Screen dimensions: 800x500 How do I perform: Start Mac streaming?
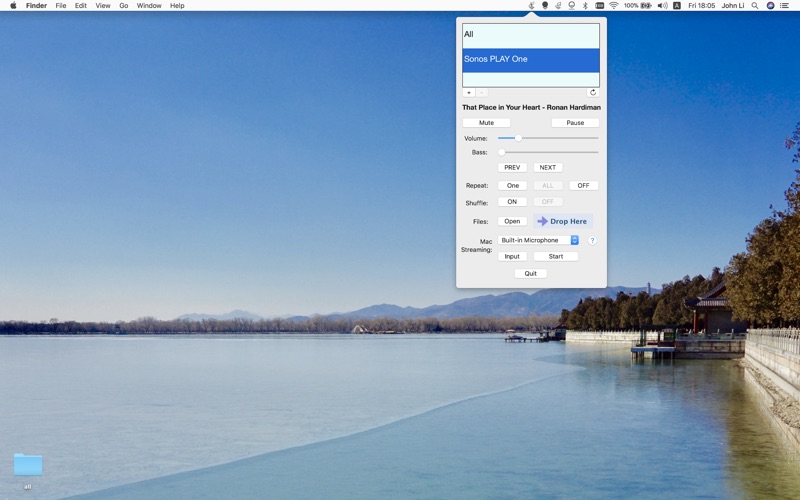tap(556, 256)
